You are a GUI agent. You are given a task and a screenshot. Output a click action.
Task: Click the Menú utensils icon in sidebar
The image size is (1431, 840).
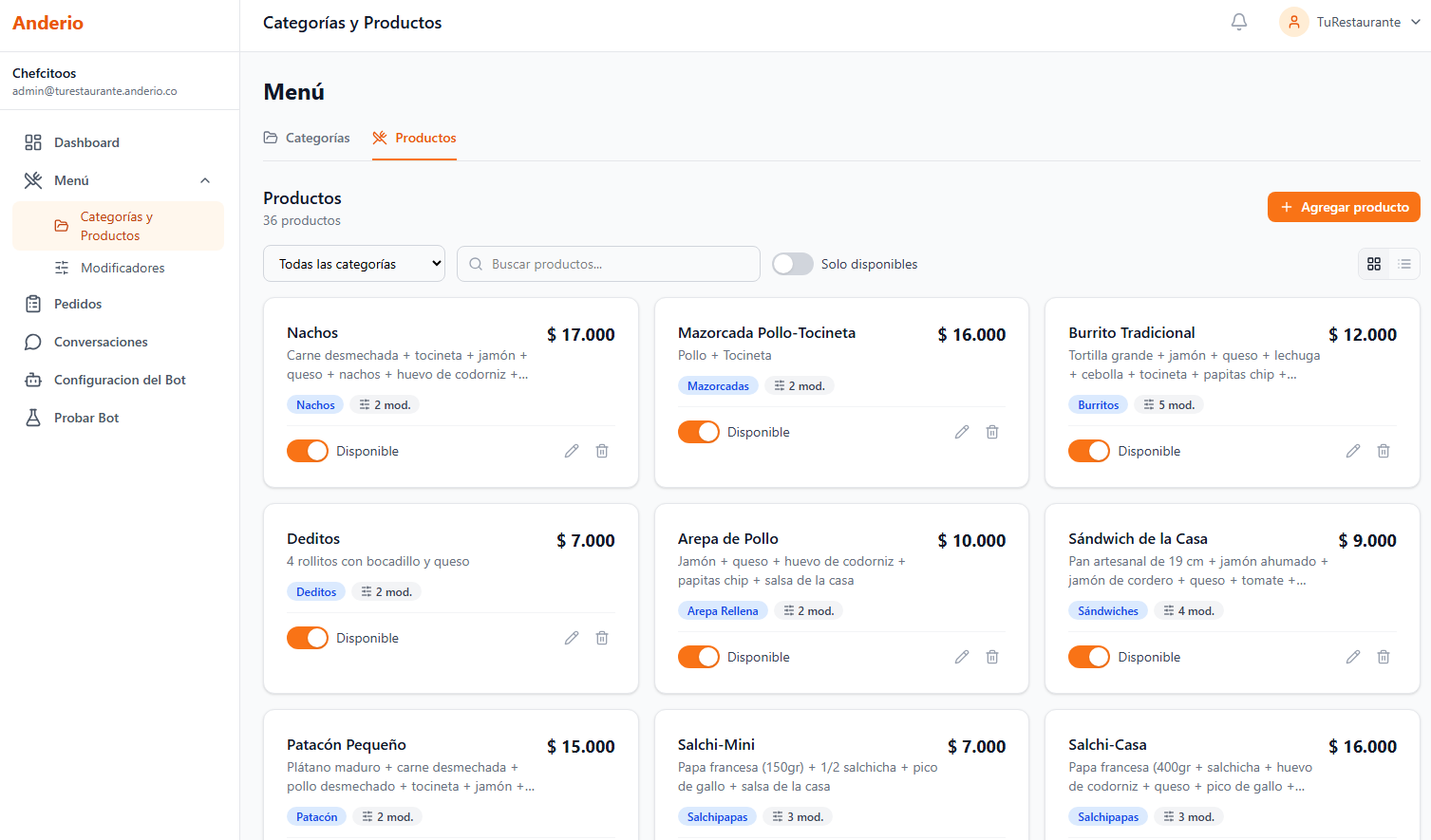tap(33, 180)
